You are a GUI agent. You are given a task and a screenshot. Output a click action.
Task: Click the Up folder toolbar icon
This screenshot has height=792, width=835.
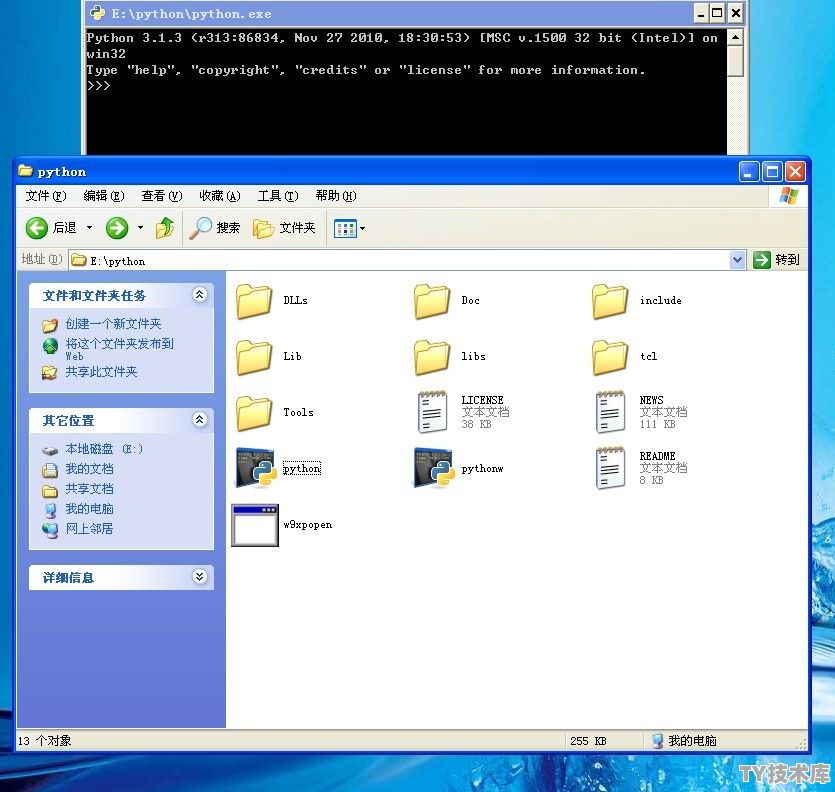tap(165, 228)
